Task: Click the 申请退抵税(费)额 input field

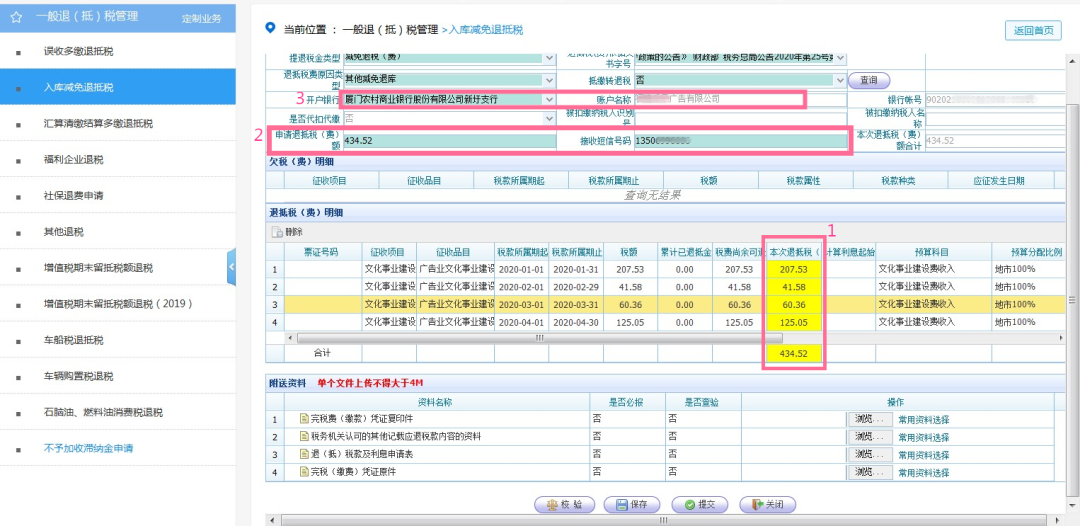Action: (x=449, y=140)
